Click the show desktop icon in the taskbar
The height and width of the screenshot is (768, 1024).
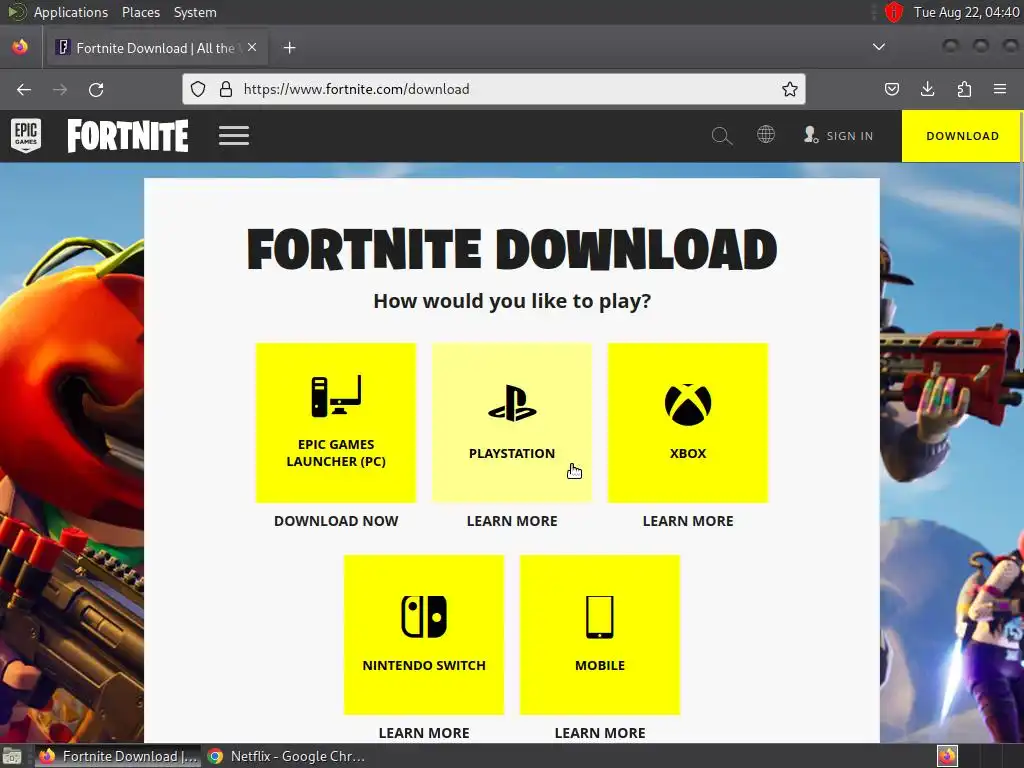[12, 756]
